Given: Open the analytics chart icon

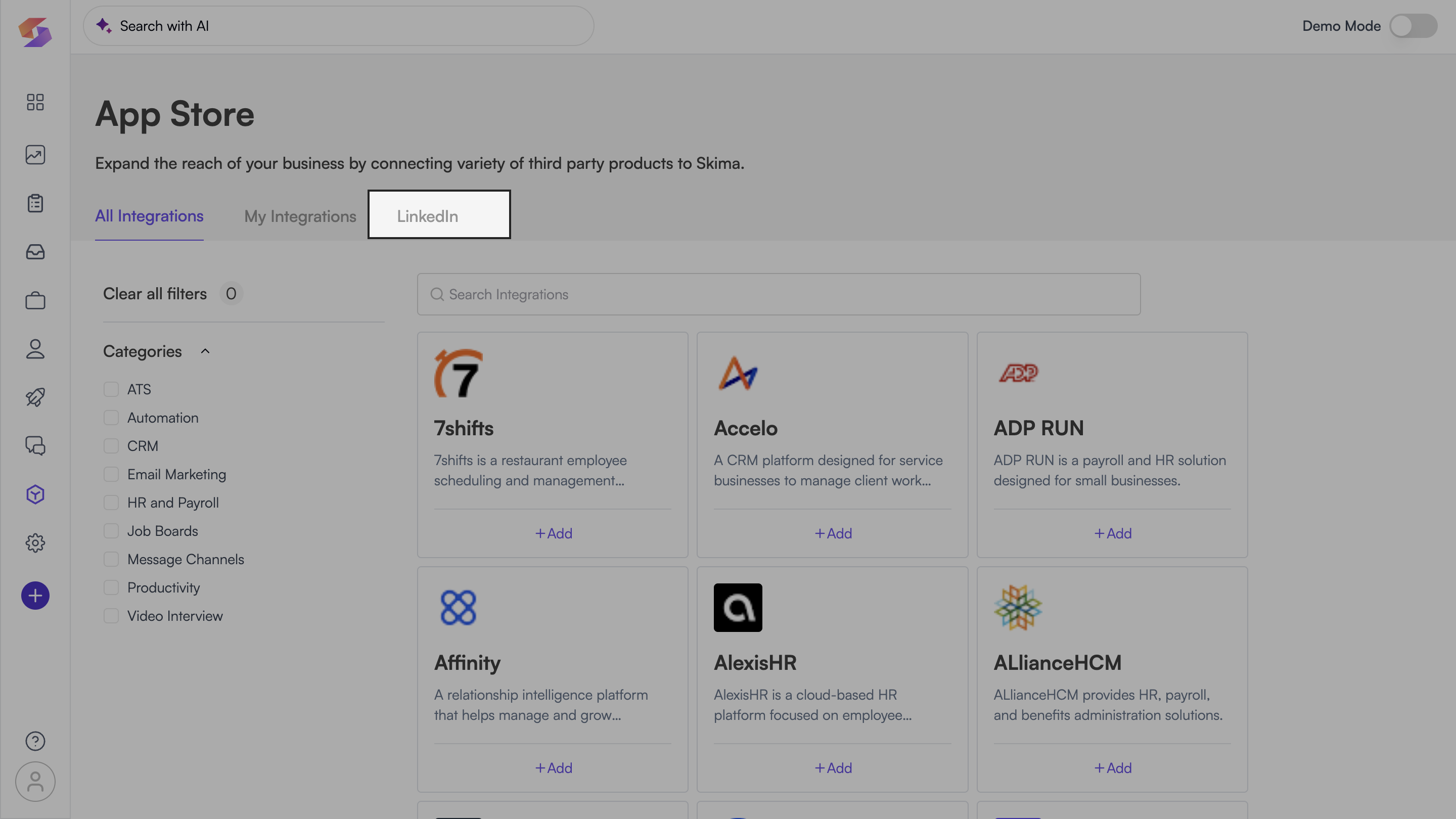Looking at the screenshot, I should pos(35,155).
